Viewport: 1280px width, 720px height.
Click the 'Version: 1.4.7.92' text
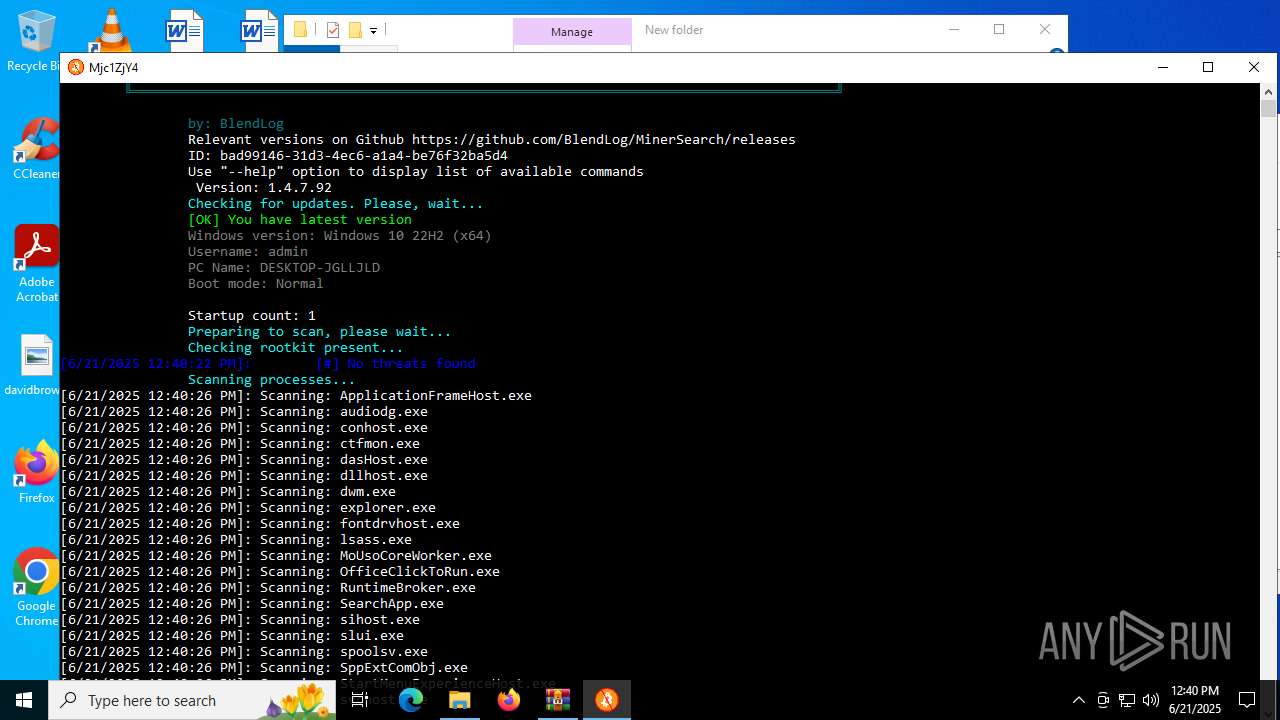click(x=264, y=188)
